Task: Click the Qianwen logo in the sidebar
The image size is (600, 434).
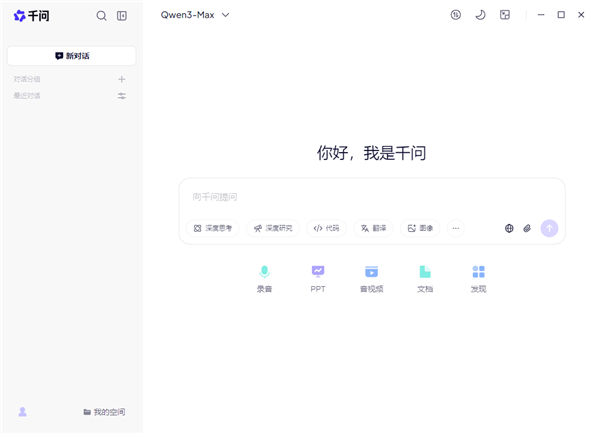Action: (31, 16)
